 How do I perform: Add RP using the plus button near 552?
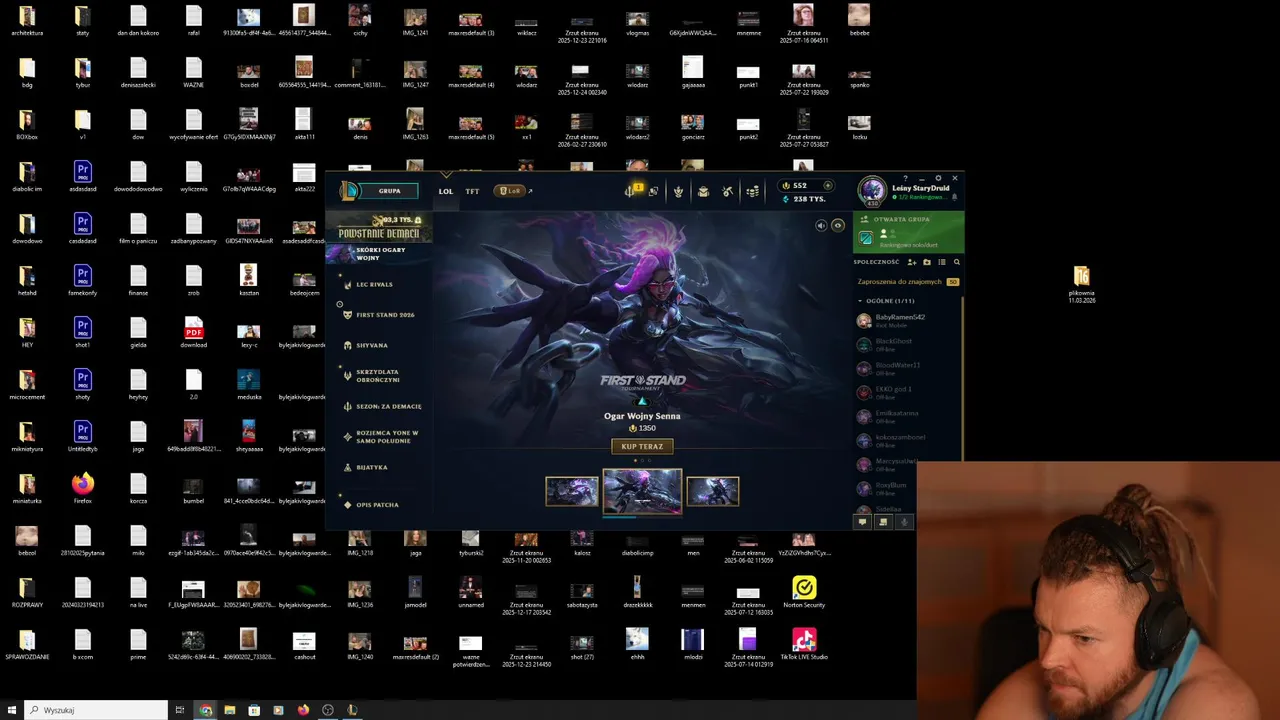tap(827, 185)
